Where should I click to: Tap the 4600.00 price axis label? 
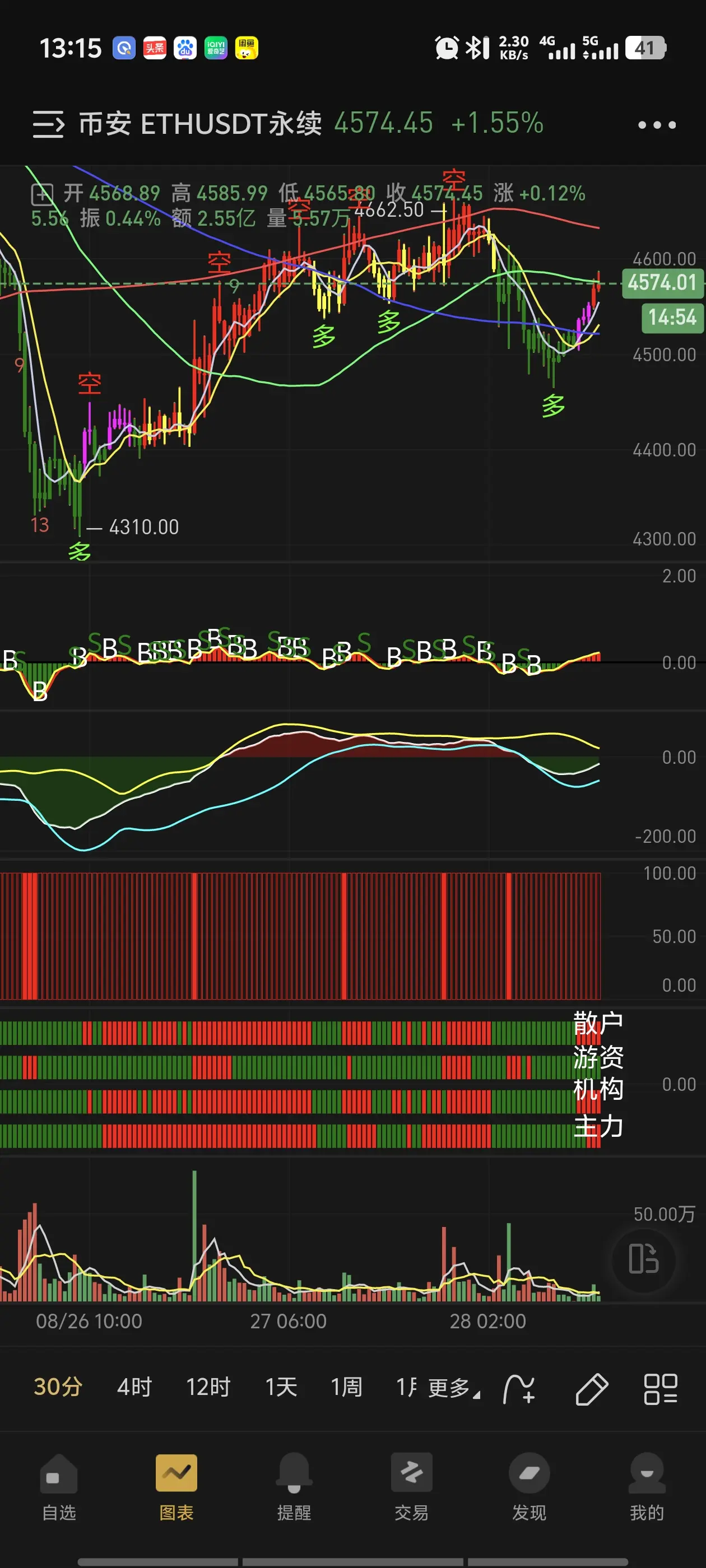coord(664,259)
